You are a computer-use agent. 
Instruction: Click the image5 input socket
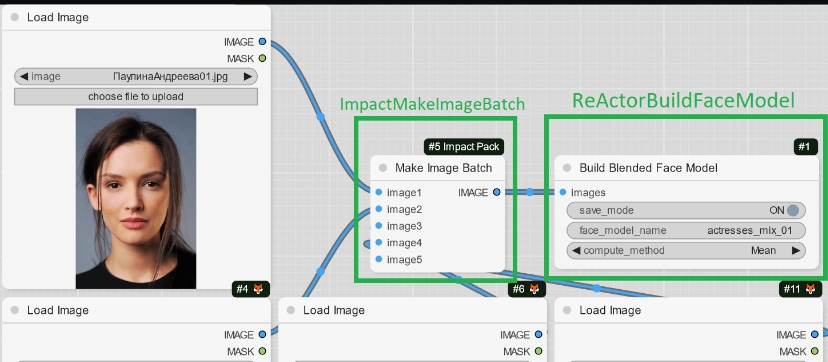pyautogui.click(x=379, y=259)
